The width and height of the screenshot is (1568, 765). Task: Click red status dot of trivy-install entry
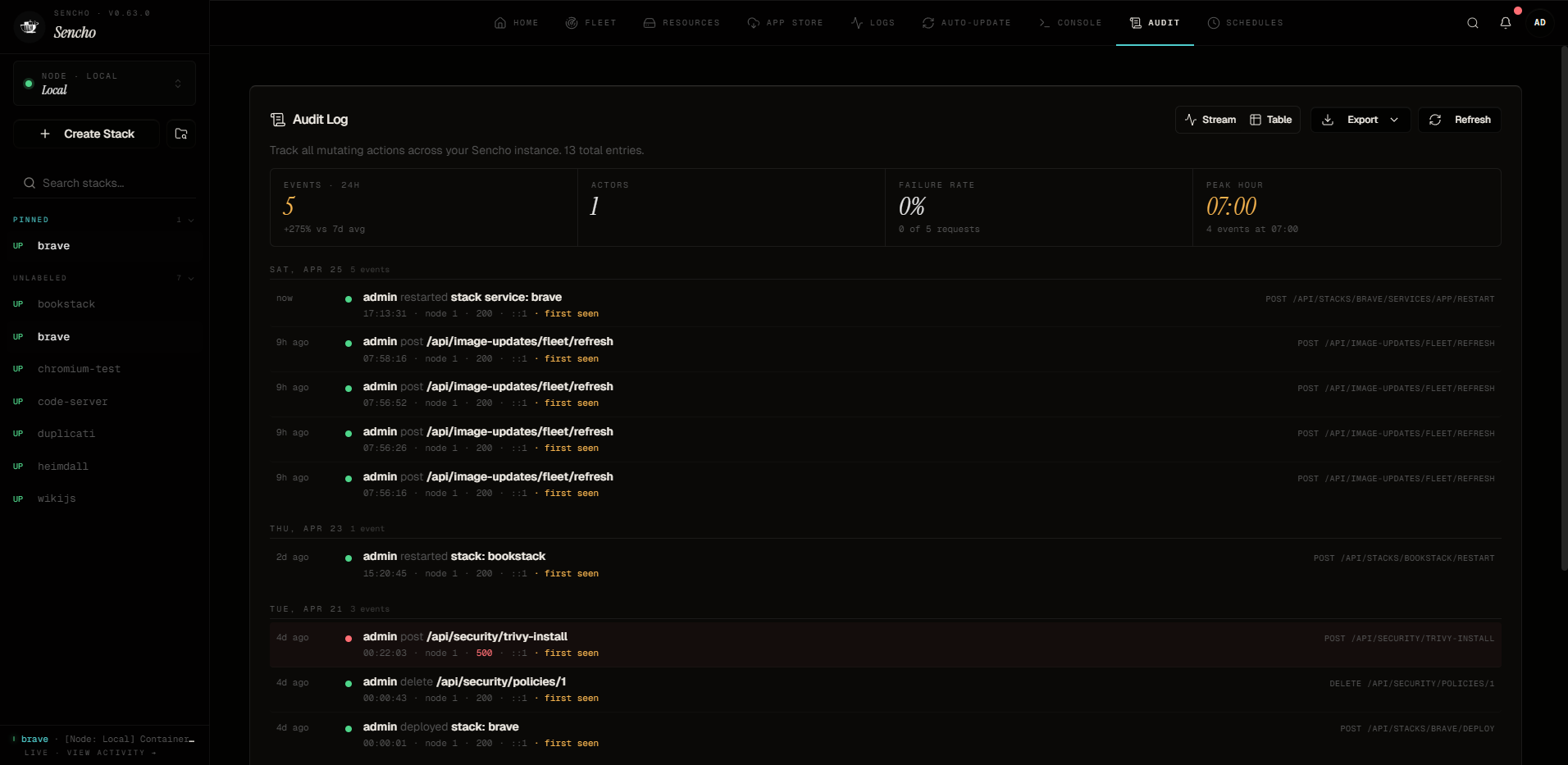pos(349,639)
